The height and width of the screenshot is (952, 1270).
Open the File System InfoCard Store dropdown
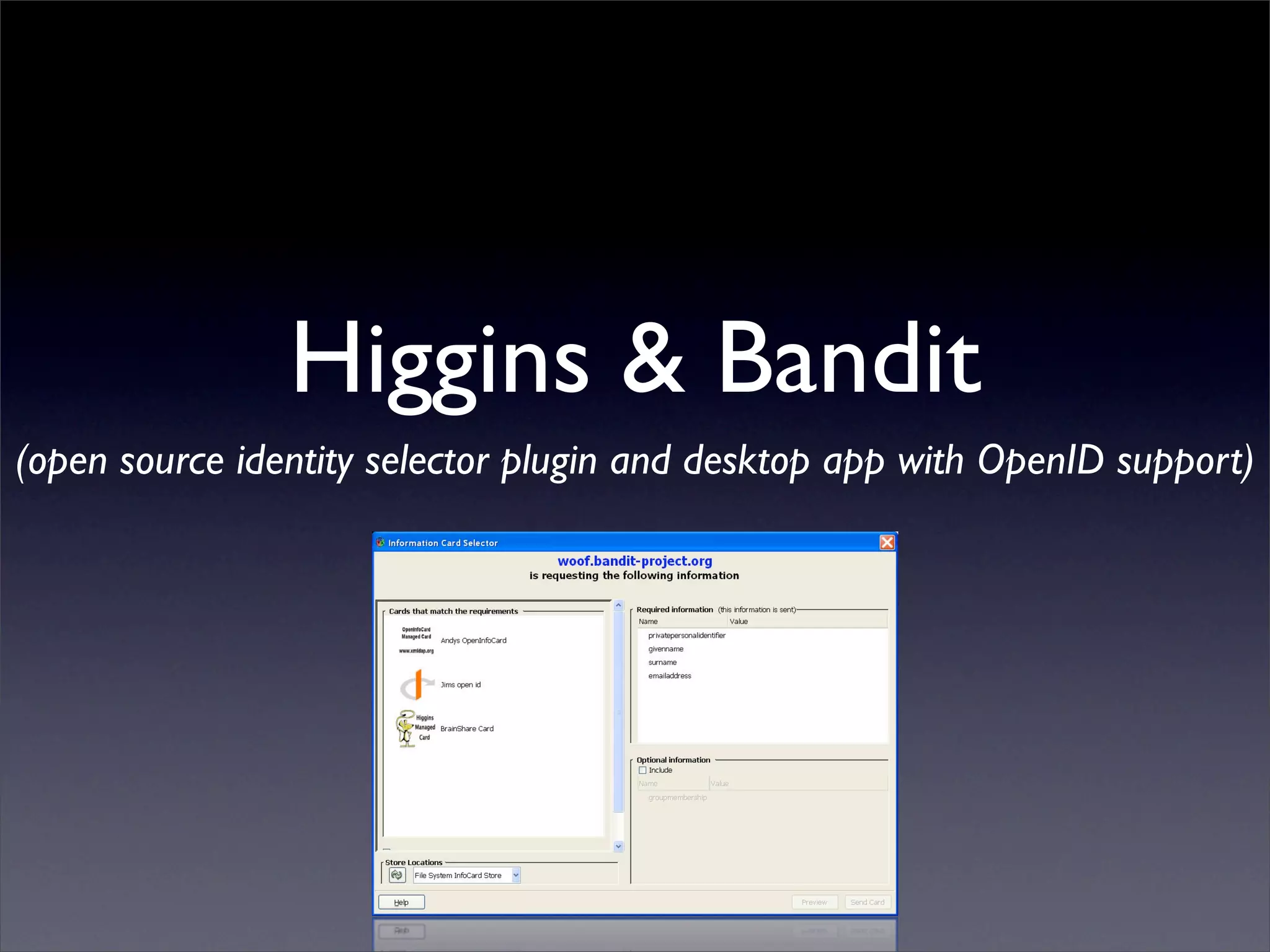[x=516, y=875]
